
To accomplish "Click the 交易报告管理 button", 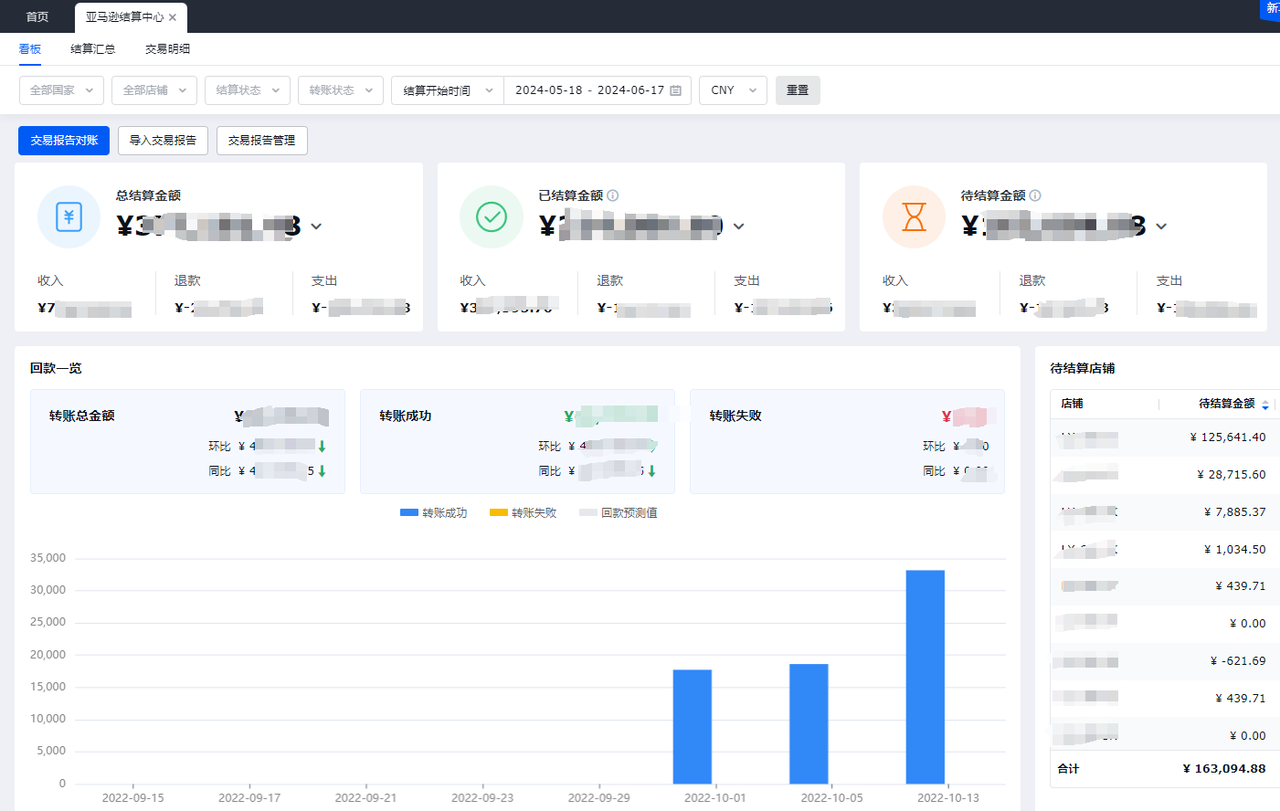I will [x=262, y=140].
